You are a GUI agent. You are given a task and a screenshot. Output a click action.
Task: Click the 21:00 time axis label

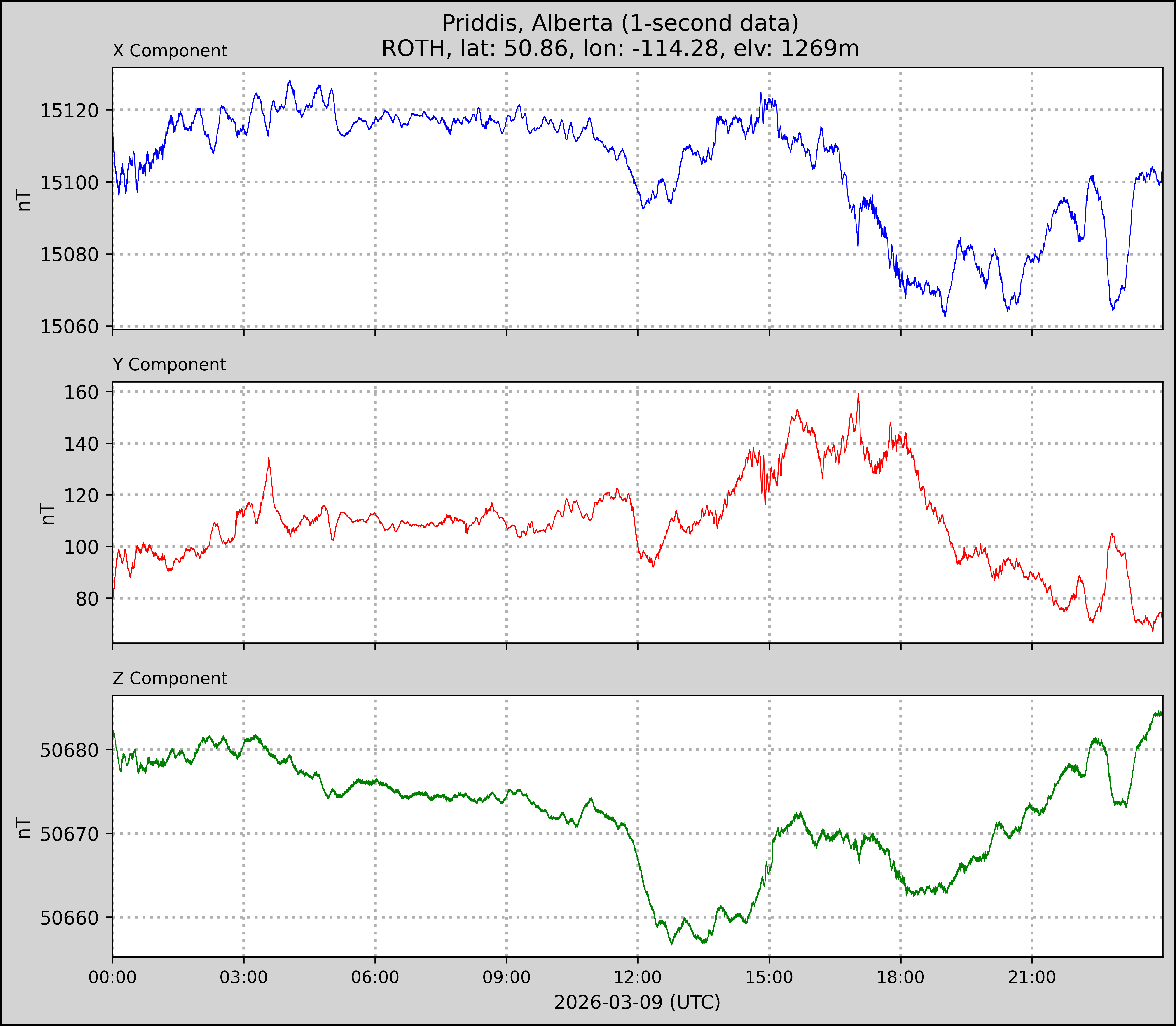(1032, 977)
